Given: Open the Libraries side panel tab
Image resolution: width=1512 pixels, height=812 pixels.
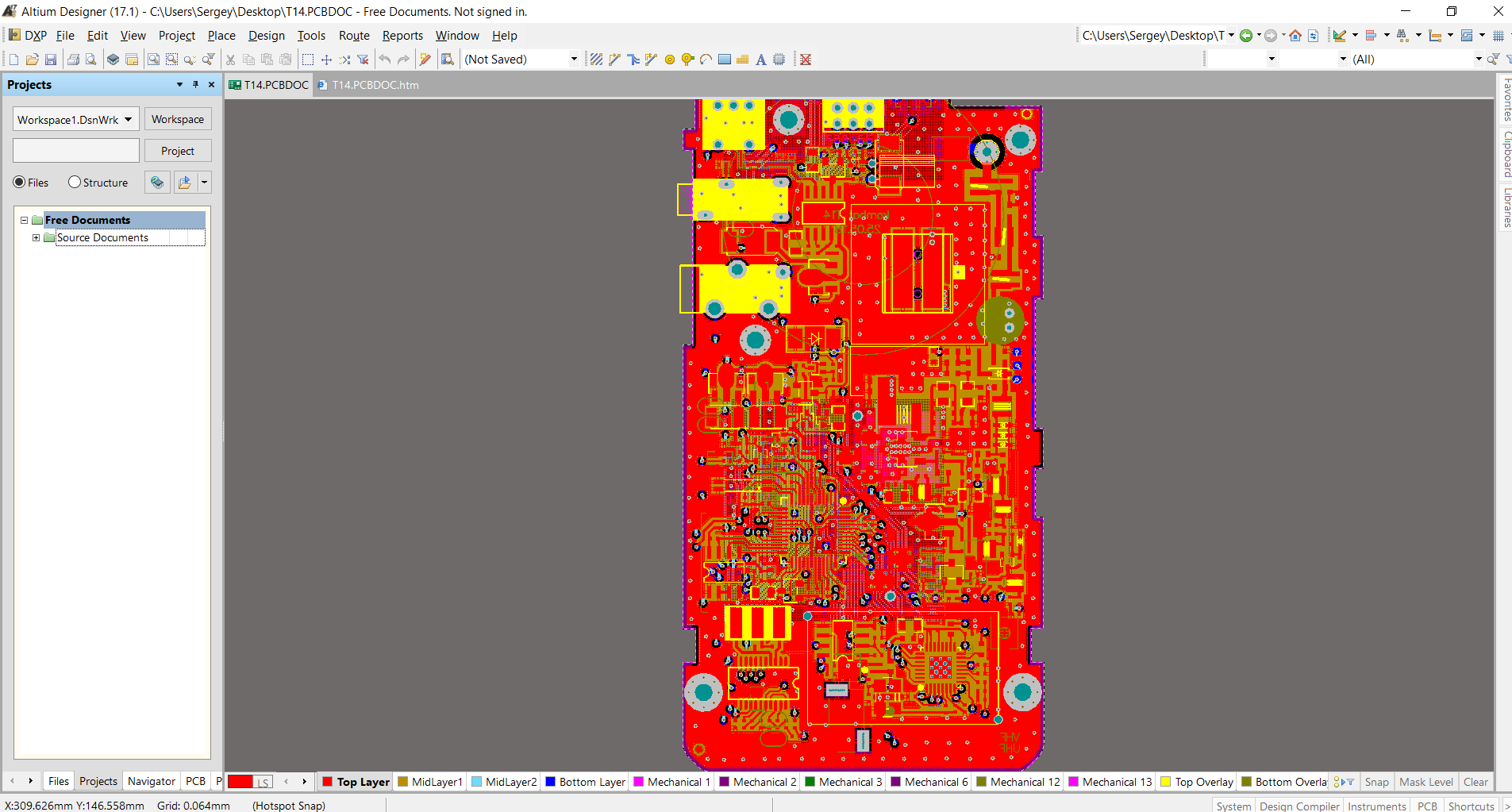Looking at the screenshot, I should click(1506, 207).
